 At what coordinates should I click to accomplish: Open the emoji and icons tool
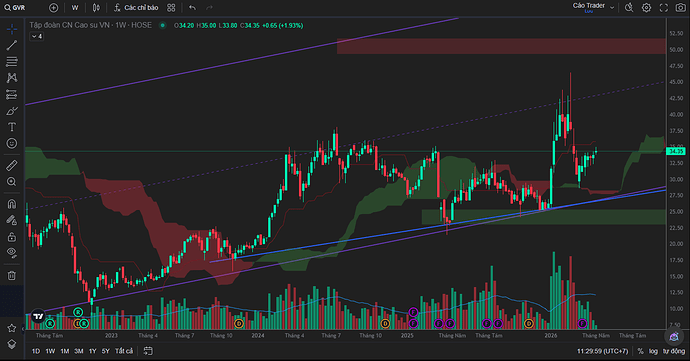pyautogui.click(x=12, y=144)
